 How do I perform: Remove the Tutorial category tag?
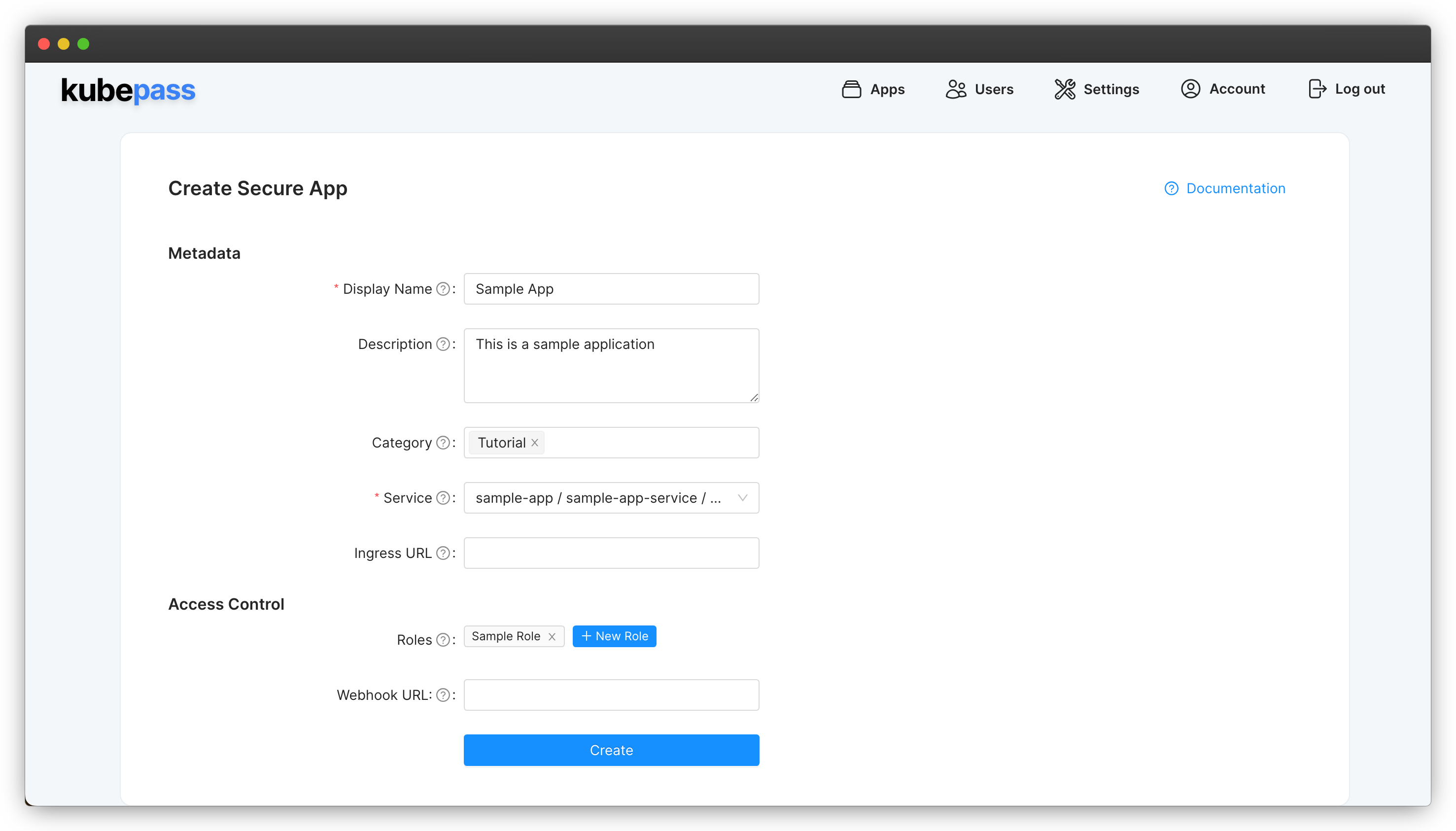[x=534, y=442]
